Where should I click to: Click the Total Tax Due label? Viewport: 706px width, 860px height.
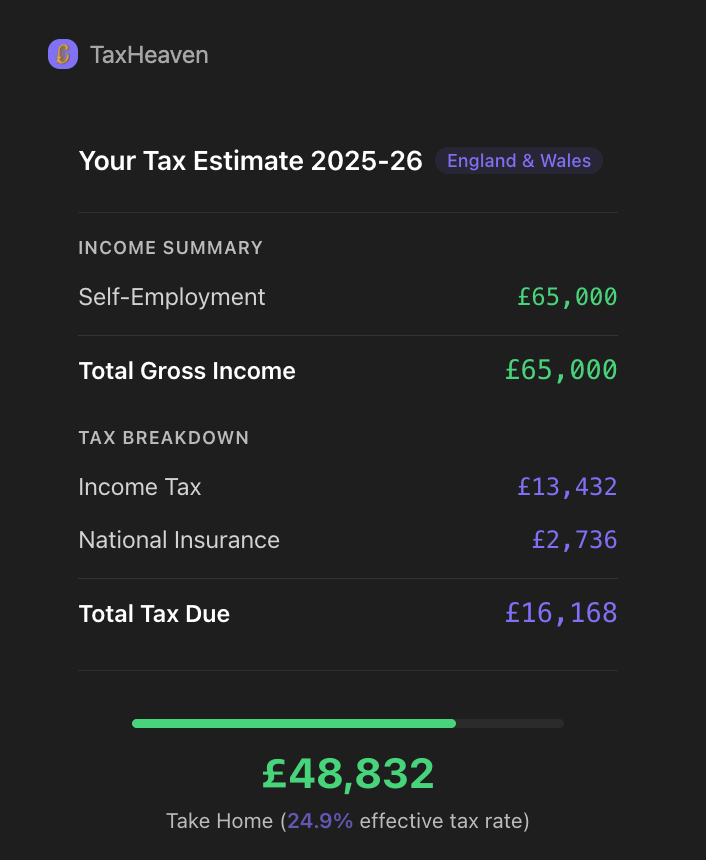tap(154, 613)
